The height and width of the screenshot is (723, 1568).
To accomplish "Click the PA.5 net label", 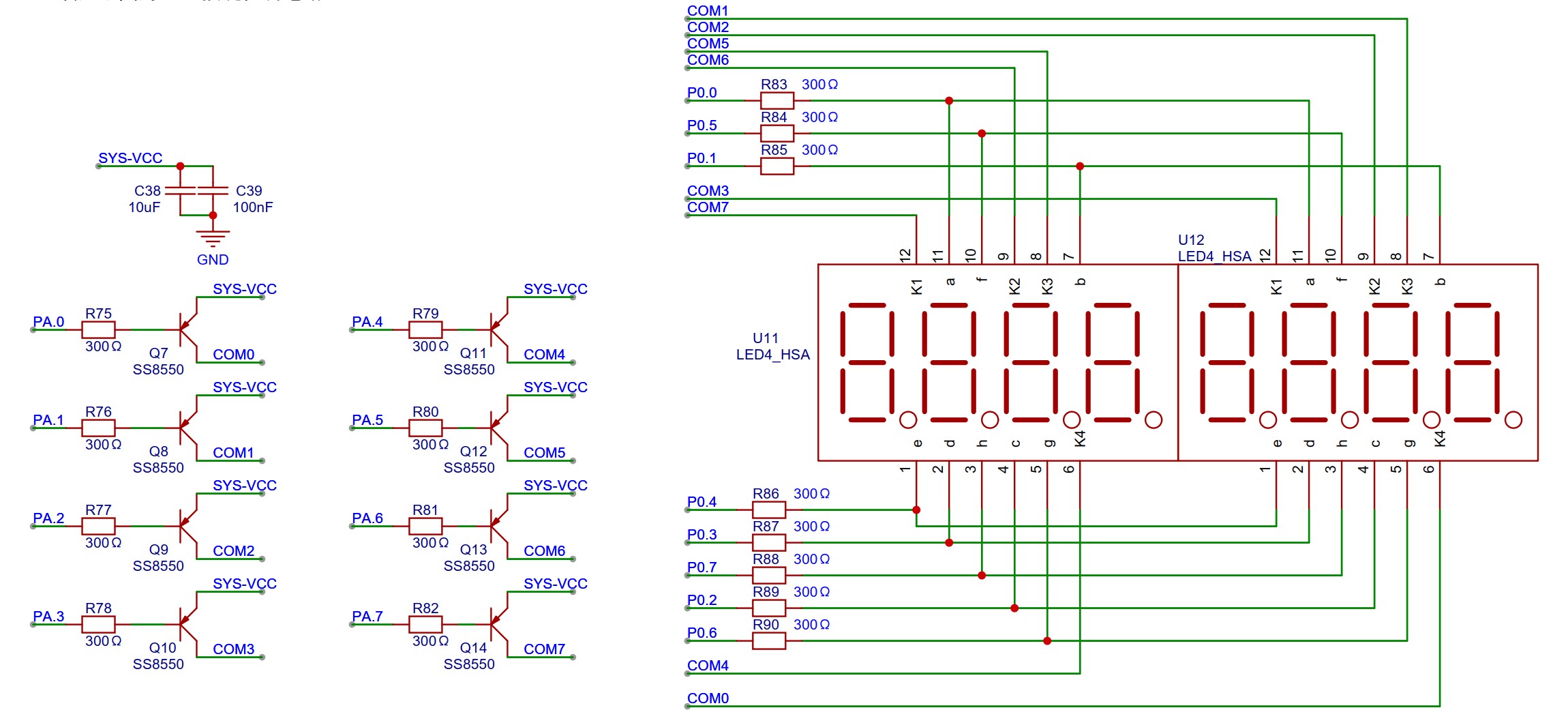I will click(367, 419).
